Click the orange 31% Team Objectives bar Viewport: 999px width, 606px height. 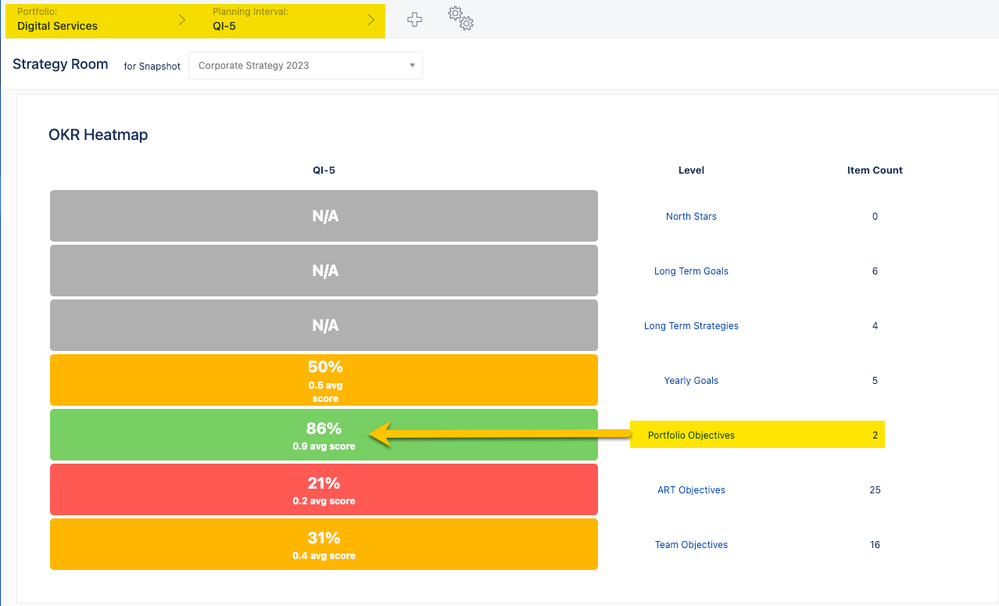[x=324, y=544]
